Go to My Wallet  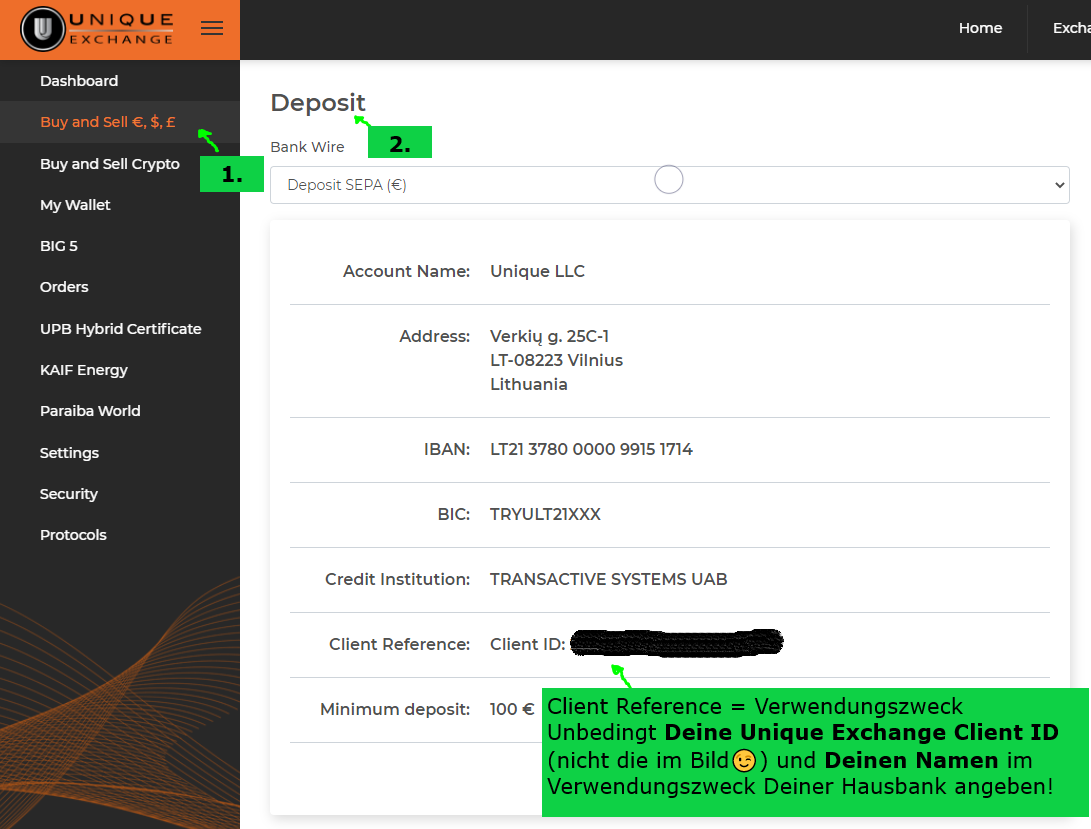(75, 205)
